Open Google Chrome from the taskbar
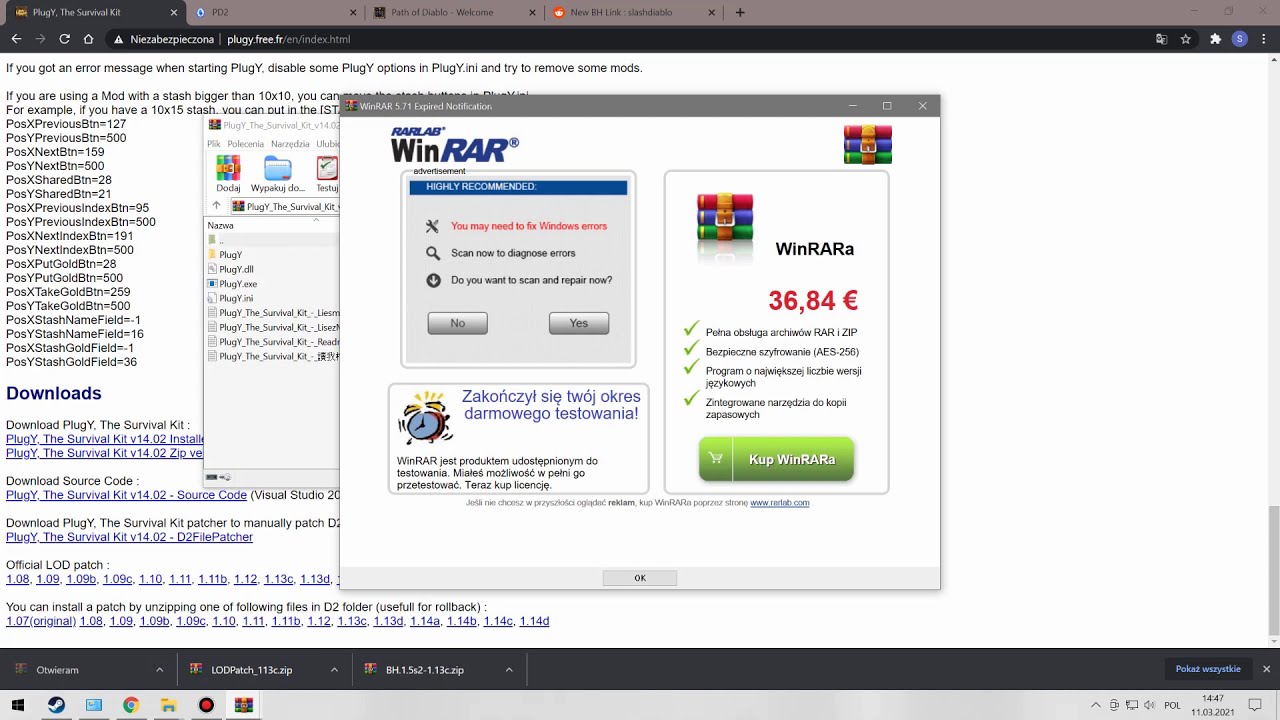 [x=131, y=705]
